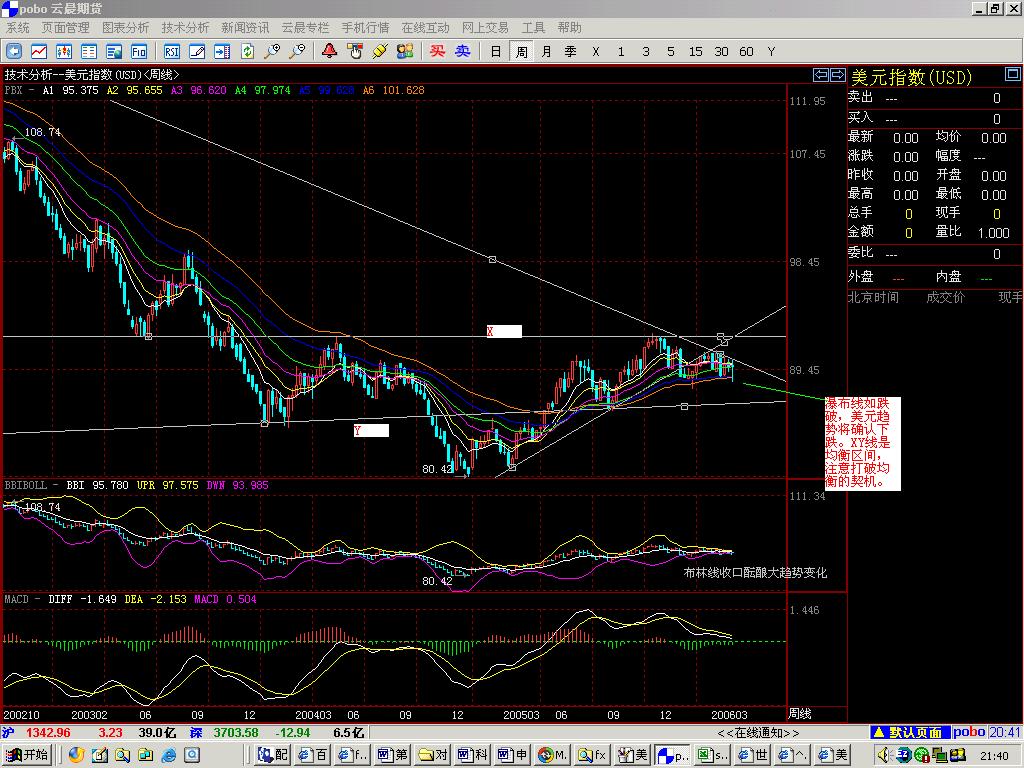Click the red 买 buy button

[x=438, y=51]
